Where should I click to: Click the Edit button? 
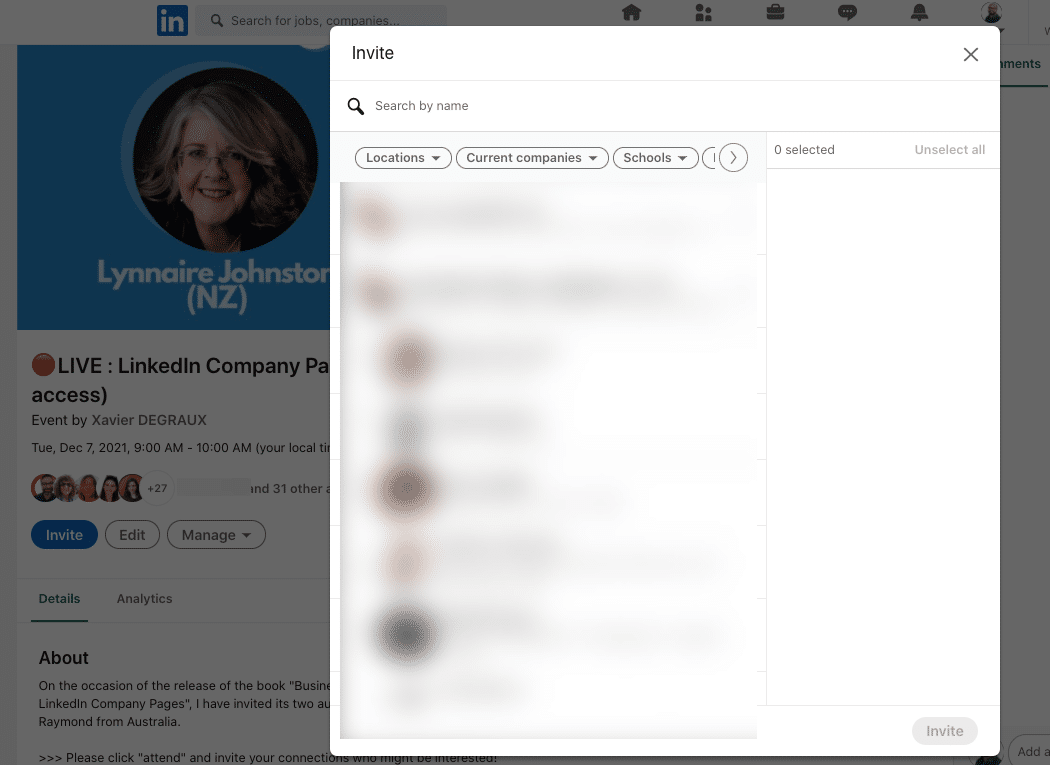pos(132,535)
